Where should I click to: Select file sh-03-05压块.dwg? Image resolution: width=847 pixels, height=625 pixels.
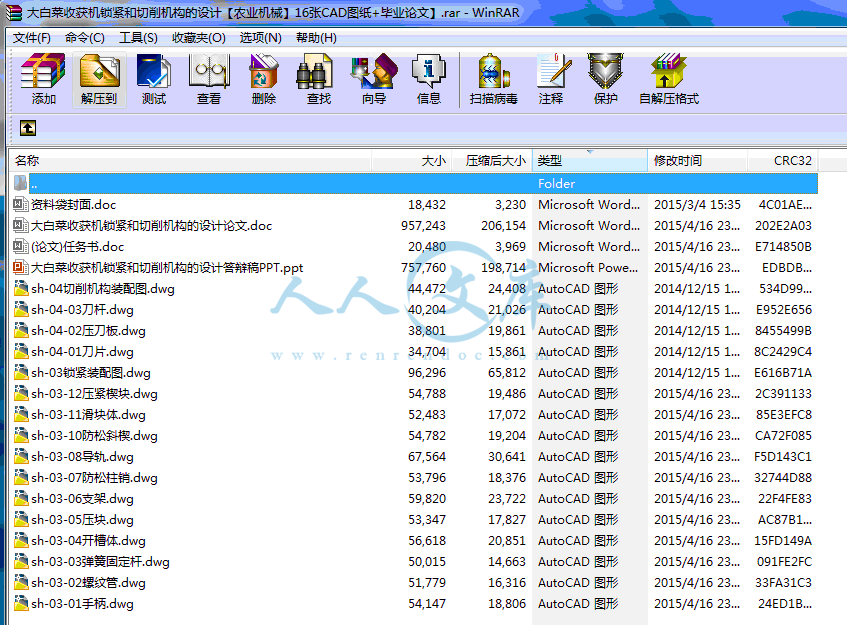click(82, 520)
